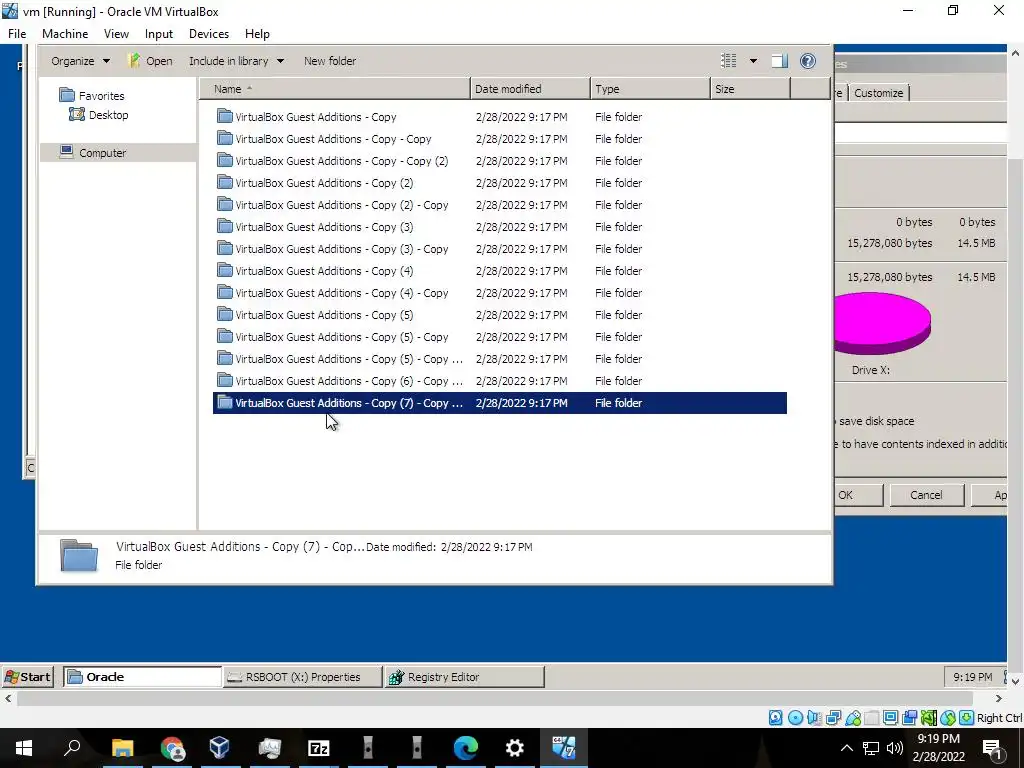Image resolution: width=1024 pixels, height=768 pixels.
Task: Click the hard disk activity indicator icon
Action: 775,718
